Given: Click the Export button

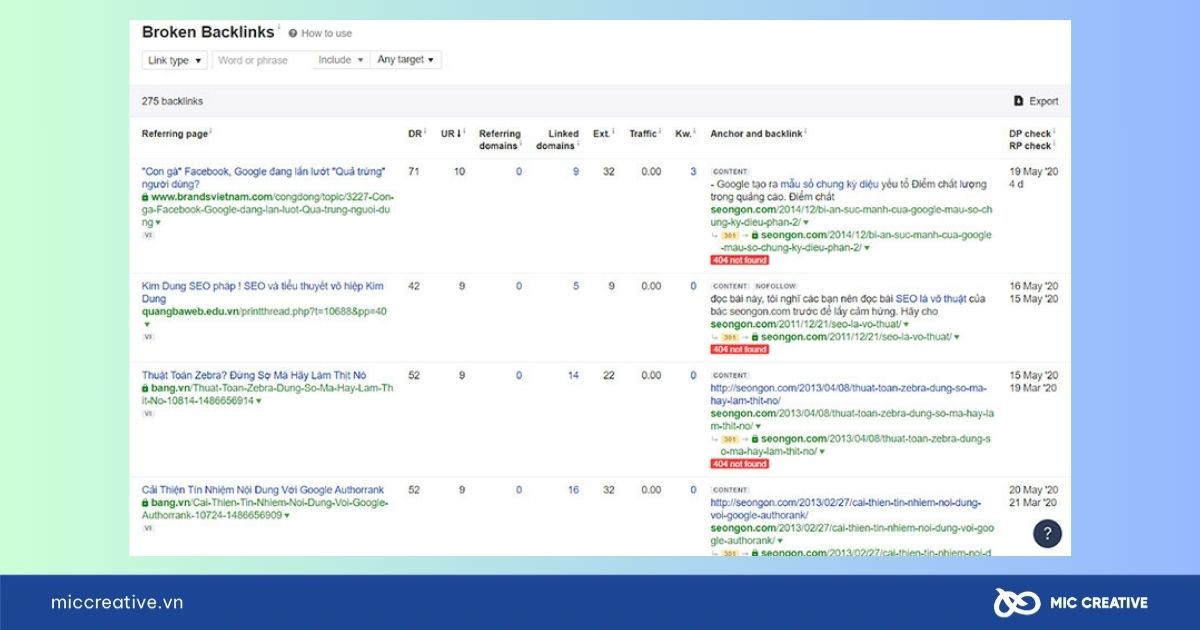Looking at the screenshot, I should point(1036,101).
